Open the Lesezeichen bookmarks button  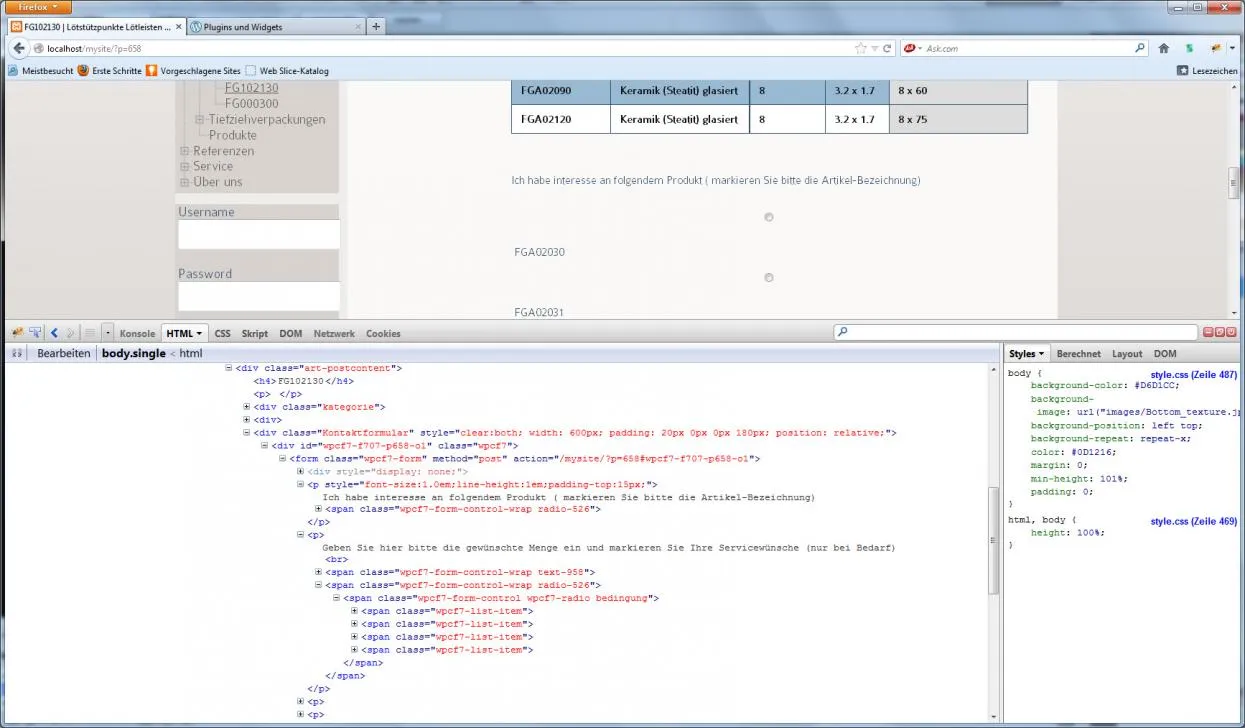click(1207, 71)
